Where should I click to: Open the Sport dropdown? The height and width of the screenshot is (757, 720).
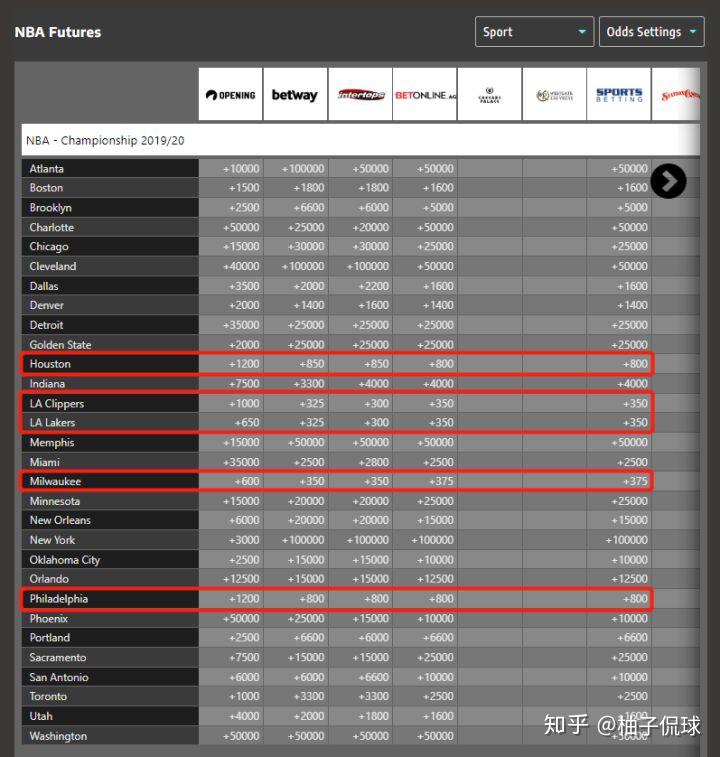[x=534, y=32]
